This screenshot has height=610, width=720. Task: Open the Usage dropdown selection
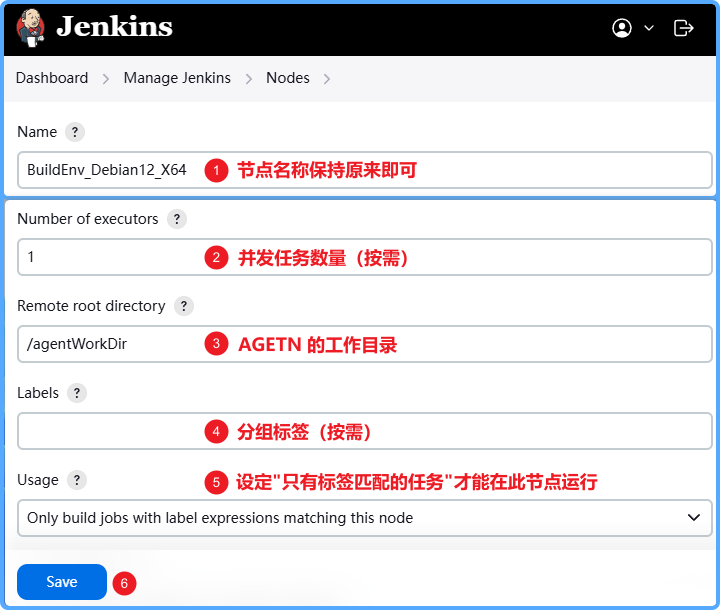point(365,518)
